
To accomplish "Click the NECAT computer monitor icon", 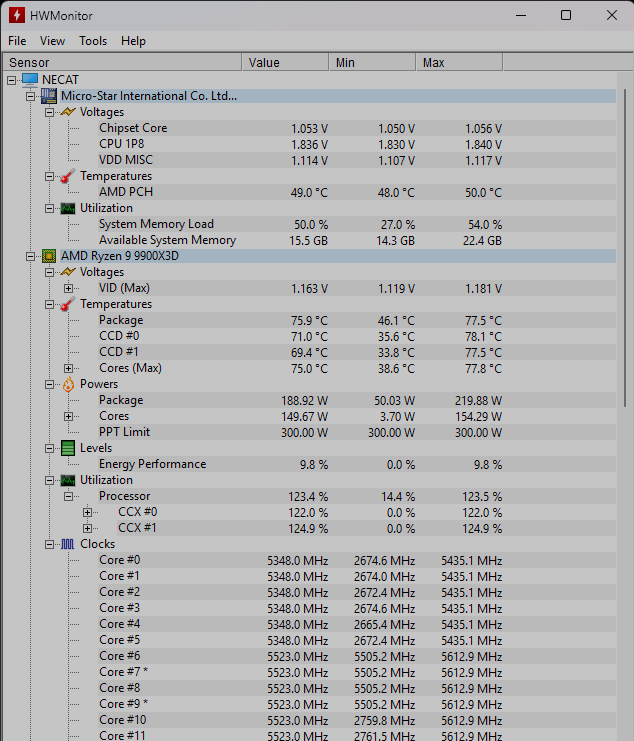I will pyautogui.click(x=30, y=79).
